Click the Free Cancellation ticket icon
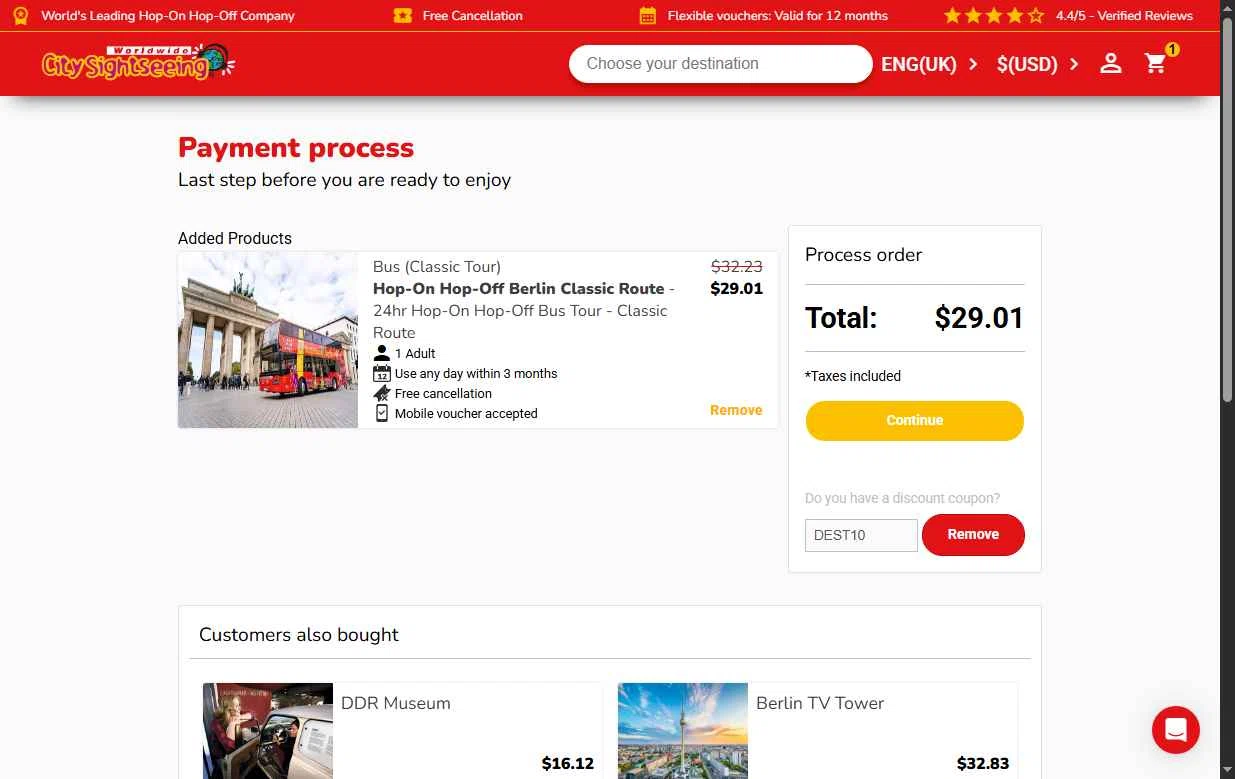Screen dimensions: 1235x779 [x=403, y=16]
